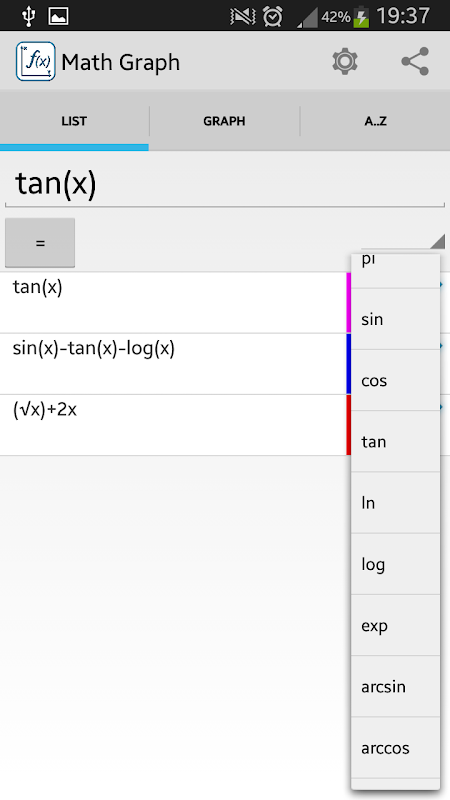Open the A..Z tab
The width and height of the screenshot is (450, 800).
[x=376, y=121]
